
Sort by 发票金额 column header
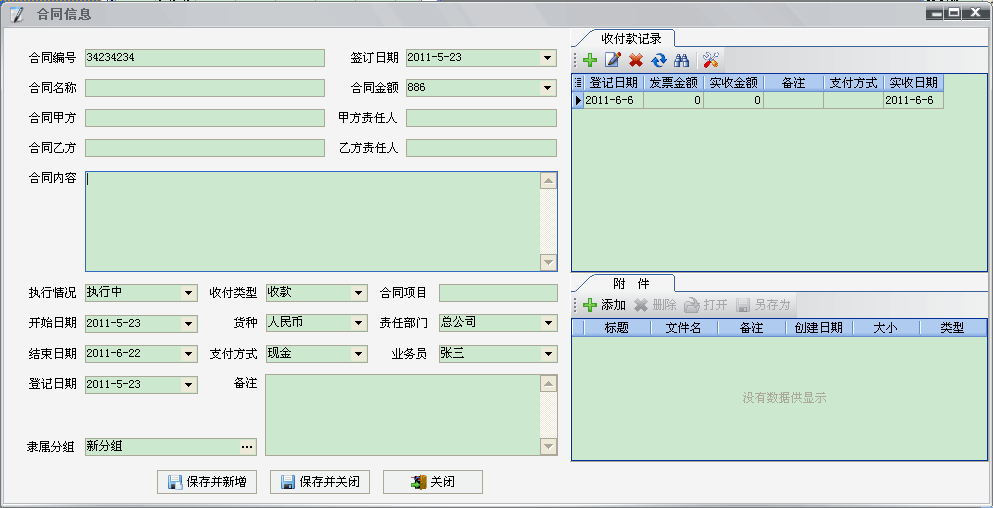(x=673, y=82)
